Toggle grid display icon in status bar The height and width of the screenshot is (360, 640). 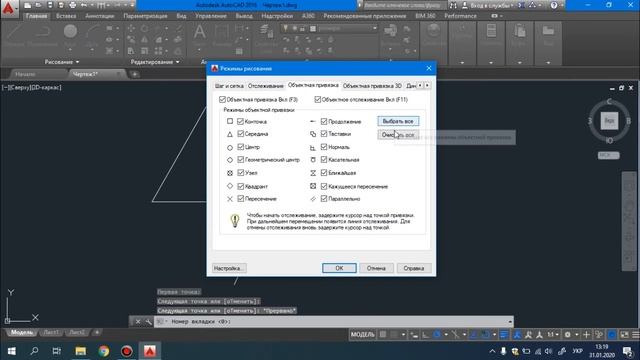coord(383,335)
